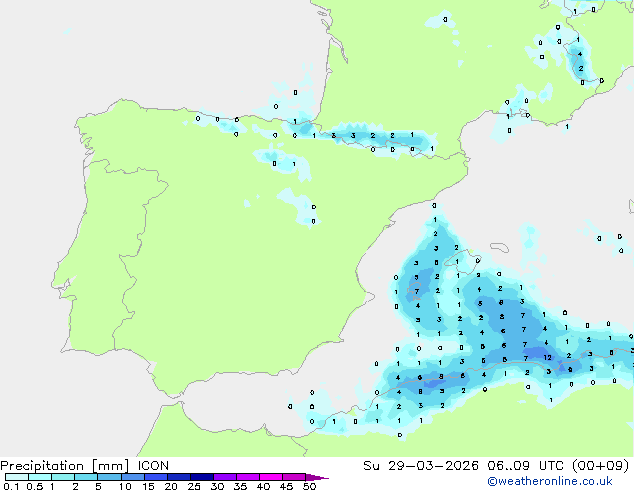The image size is (634, 490).
Task: Click the '25' legend scale label
Action: click(x=194, y=486)
